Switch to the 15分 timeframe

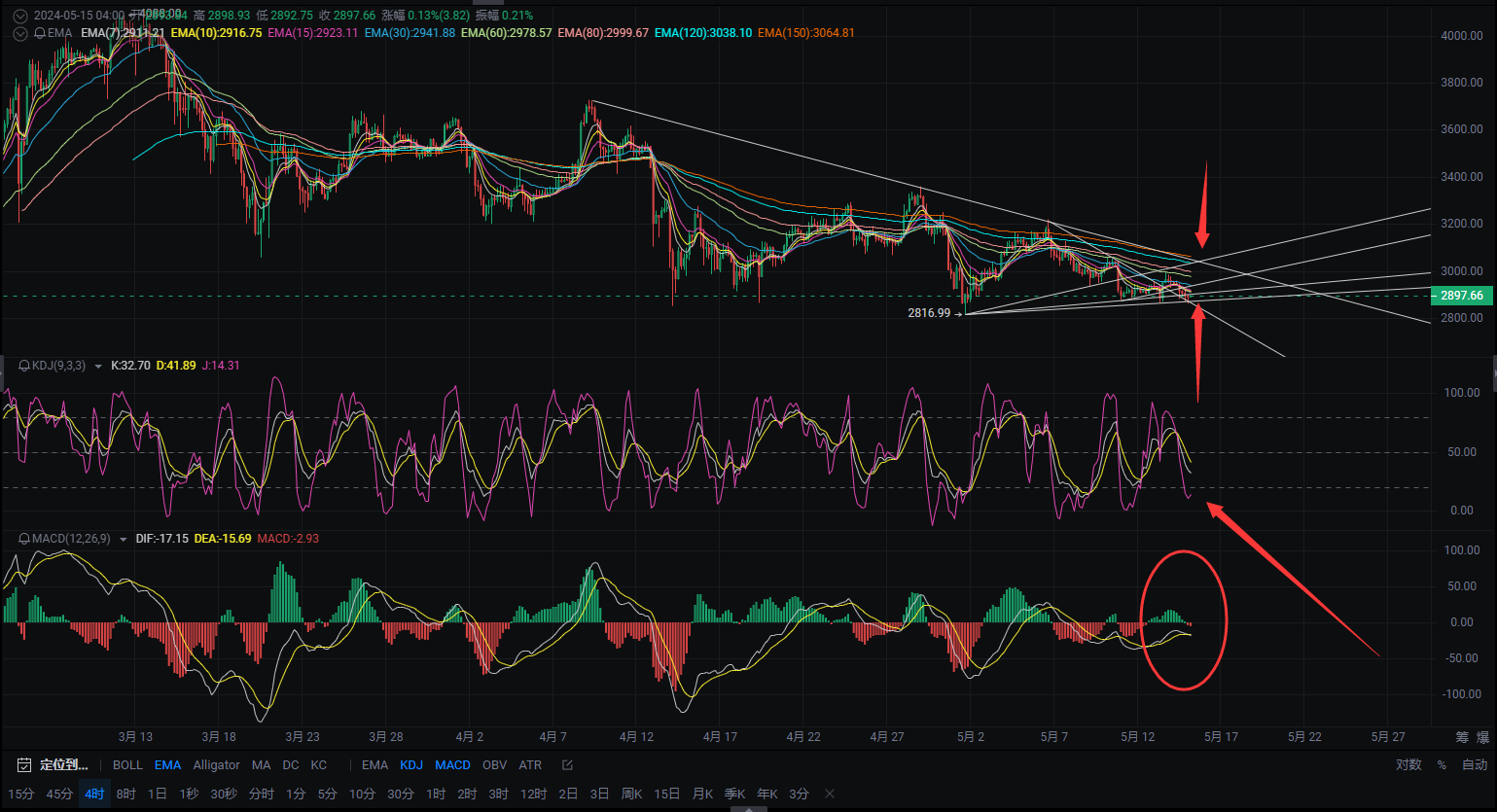(20, 794)
